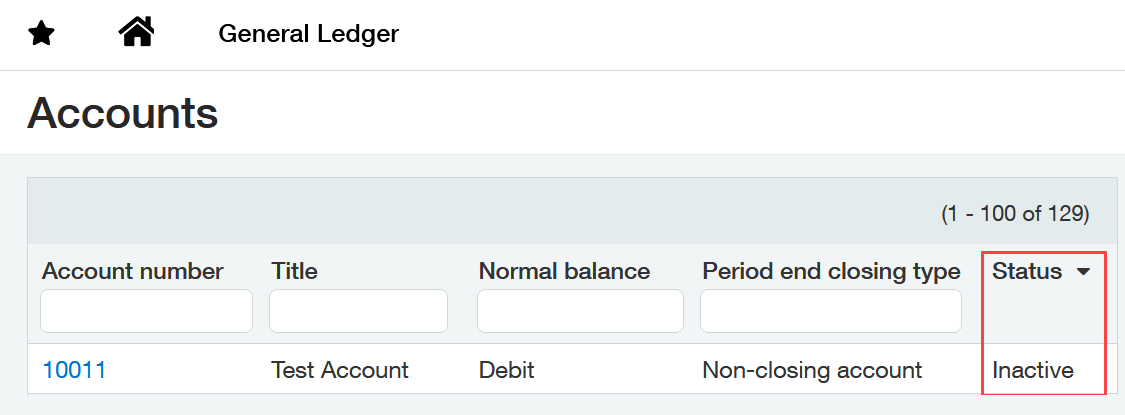Open account 10011 link
1125x415 pixels.
click(74, 370)
